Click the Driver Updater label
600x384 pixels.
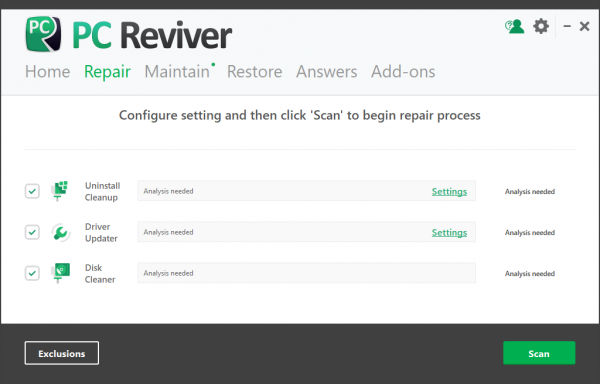pos(101,232)
